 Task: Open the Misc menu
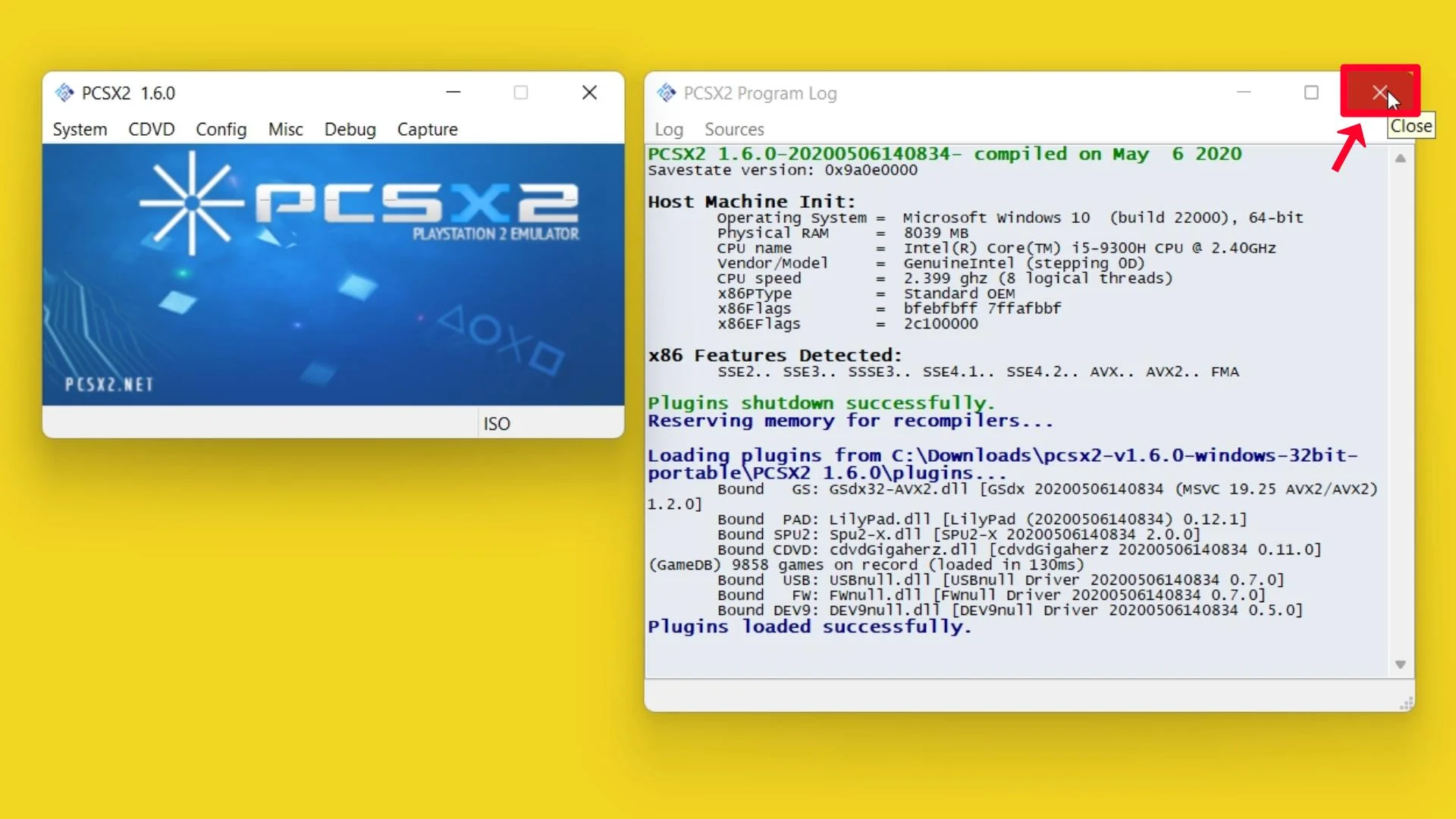tap(285, 129)
